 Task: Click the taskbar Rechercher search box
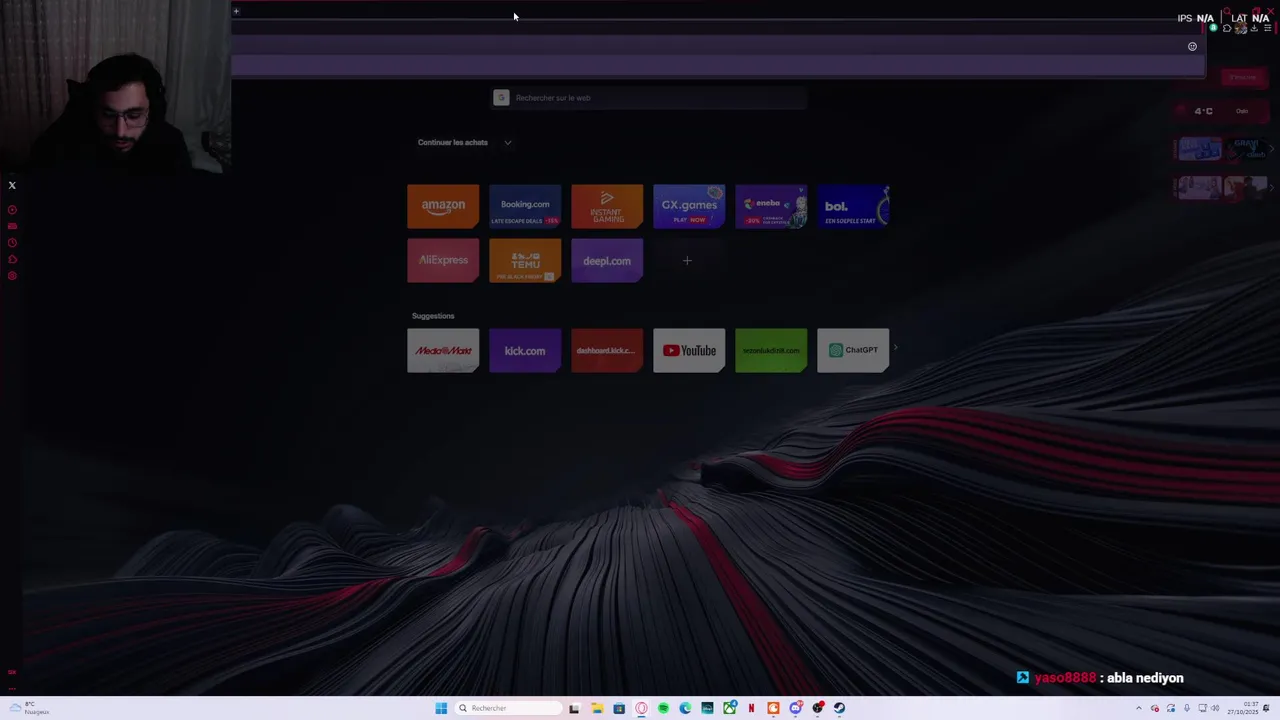click(x=508, y=708)
